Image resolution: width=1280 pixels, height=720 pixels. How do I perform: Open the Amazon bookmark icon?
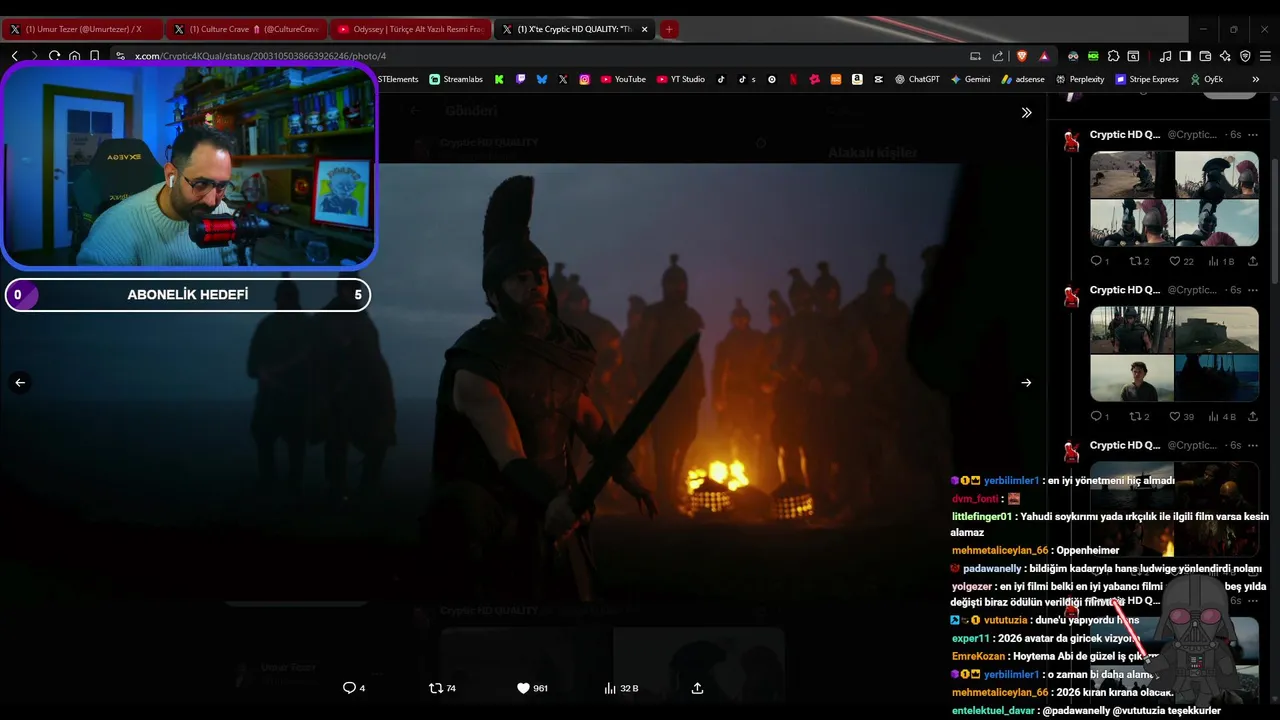click(857, 79)
